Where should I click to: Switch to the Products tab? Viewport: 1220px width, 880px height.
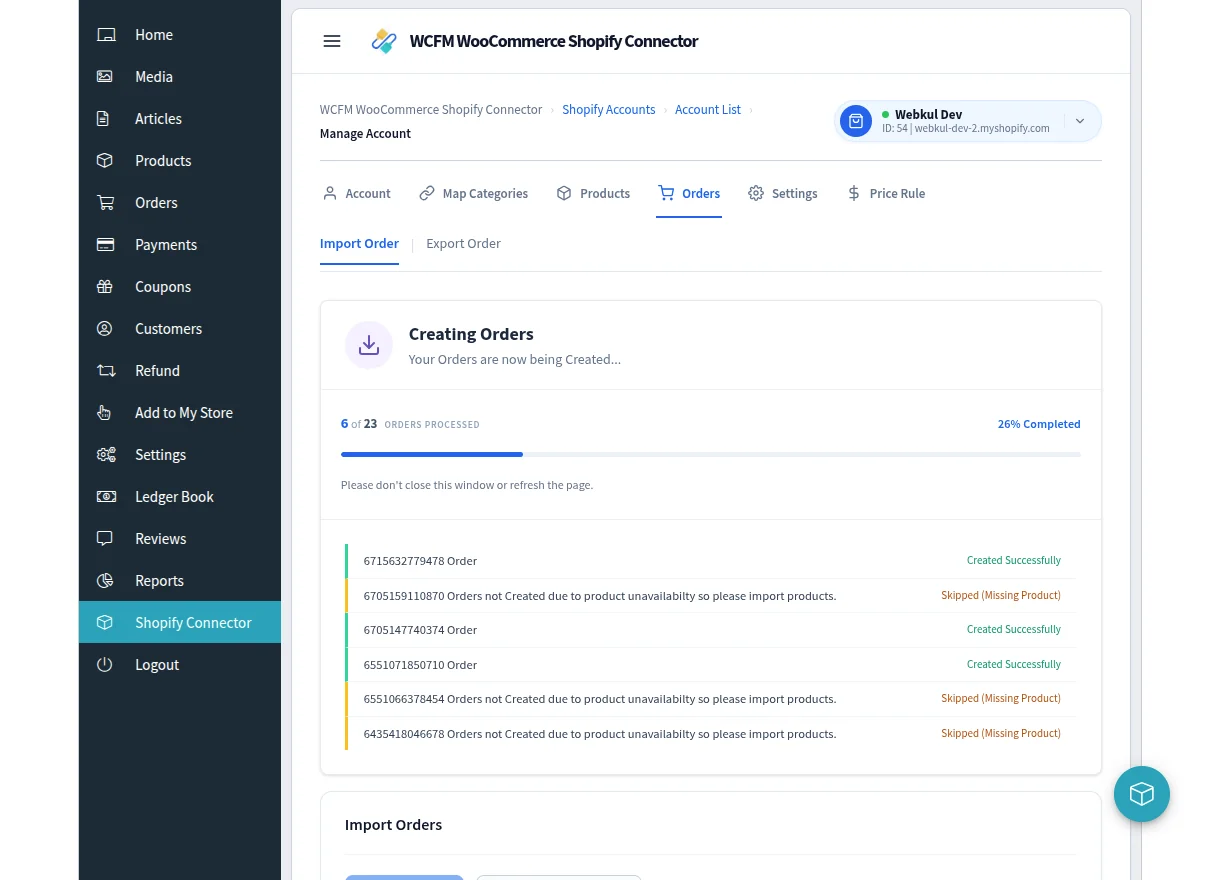593,194
